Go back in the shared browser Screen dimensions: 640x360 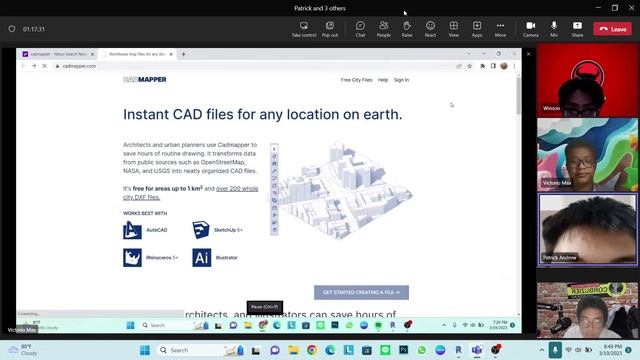[23, 66]
